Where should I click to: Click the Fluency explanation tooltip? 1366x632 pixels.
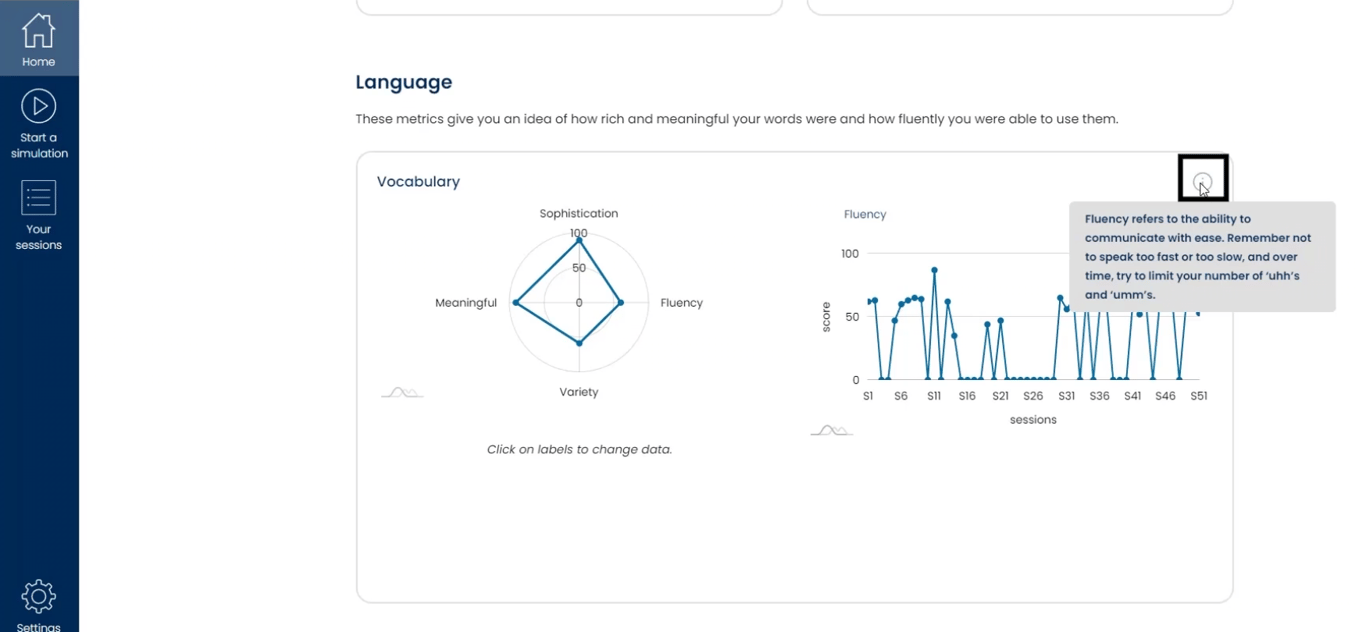point(1202,257)
